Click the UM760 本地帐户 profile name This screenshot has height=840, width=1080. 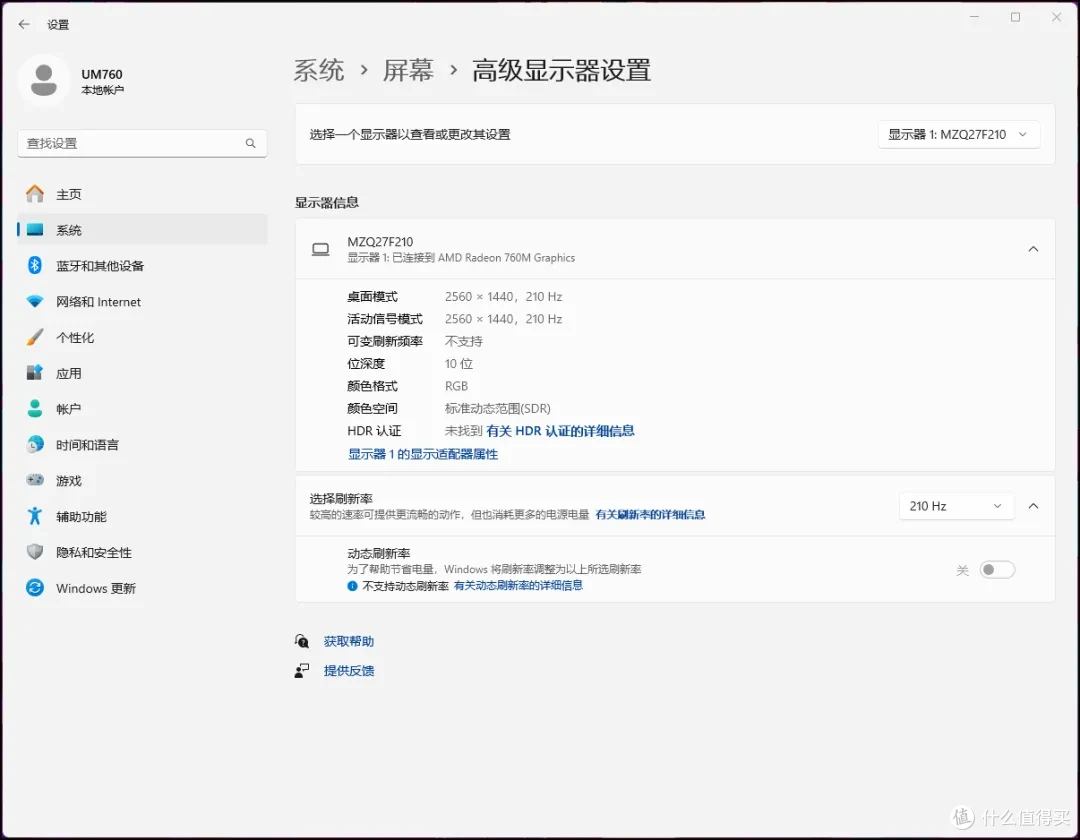coord(103,81)
